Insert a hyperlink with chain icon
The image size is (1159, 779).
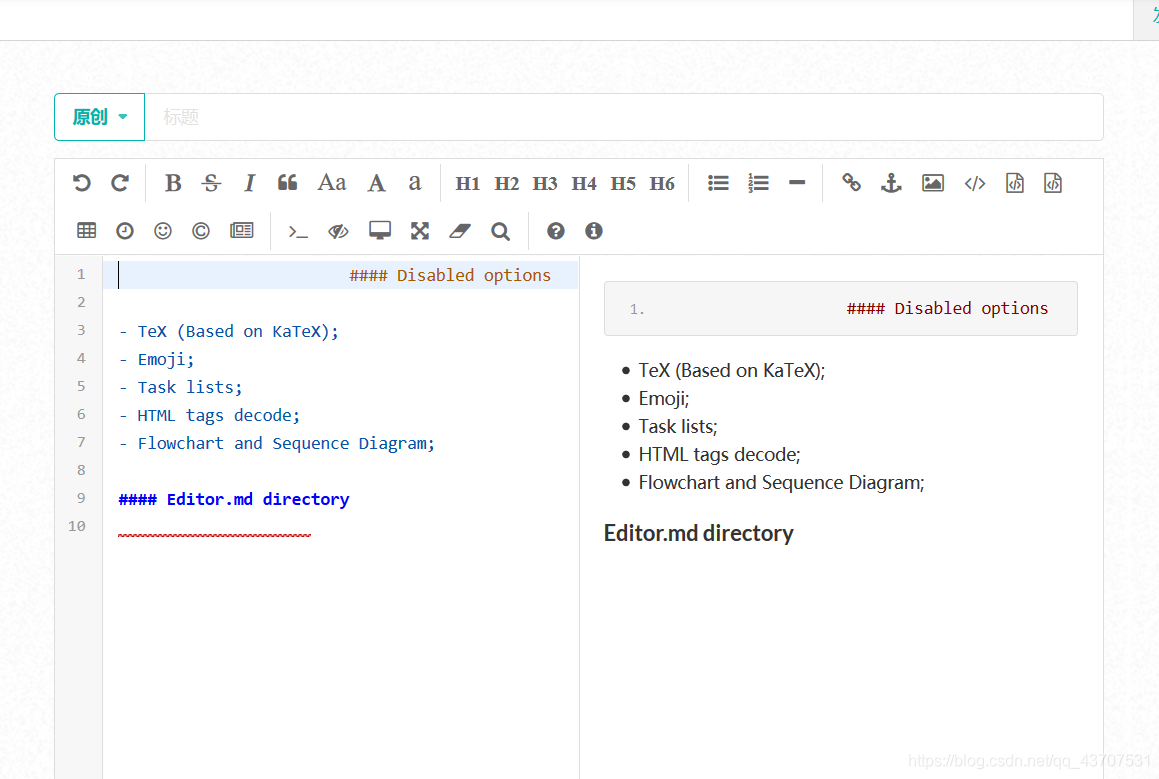coord(852,183)
